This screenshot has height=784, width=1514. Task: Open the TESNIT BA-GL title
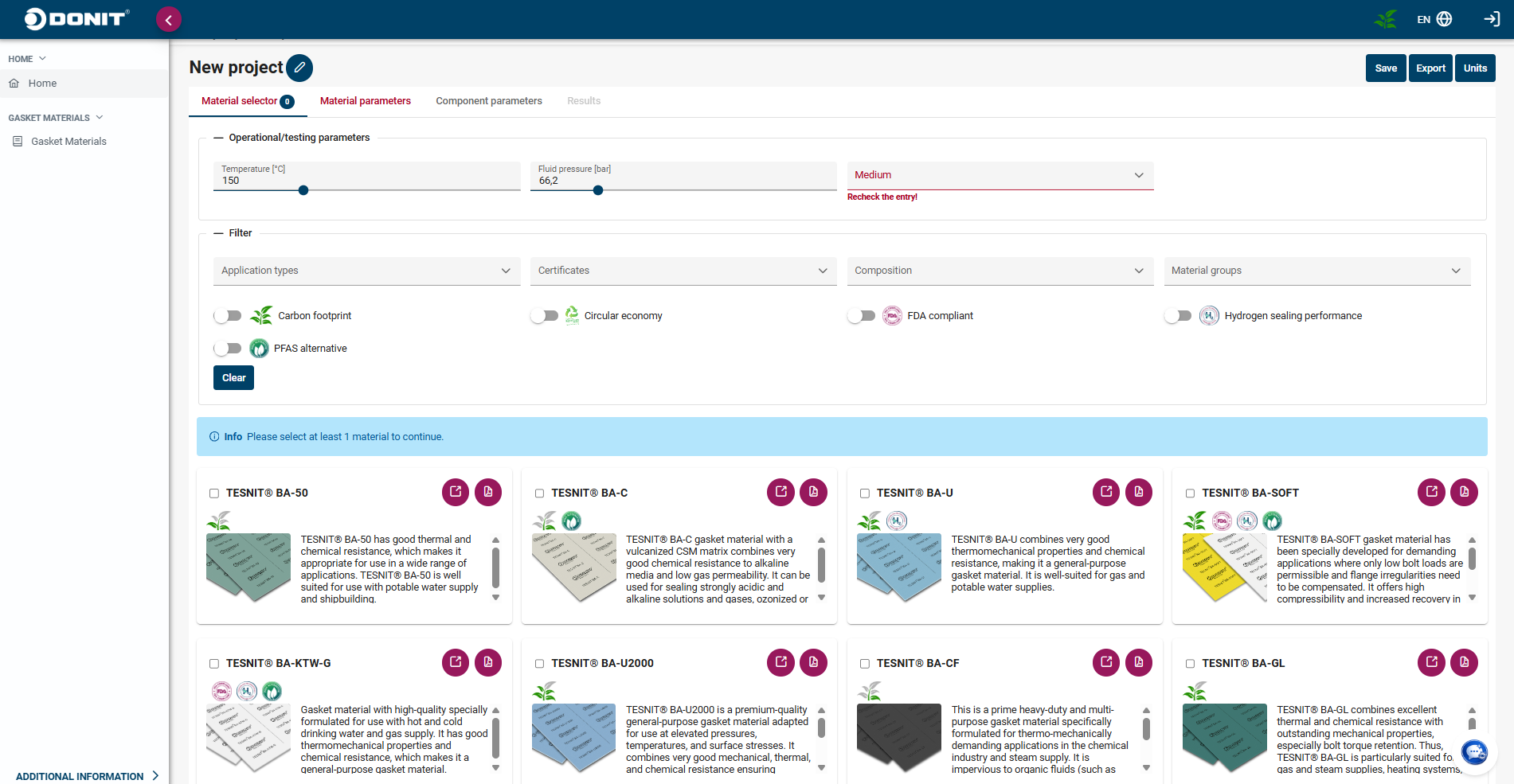[x=1243, y=663]
